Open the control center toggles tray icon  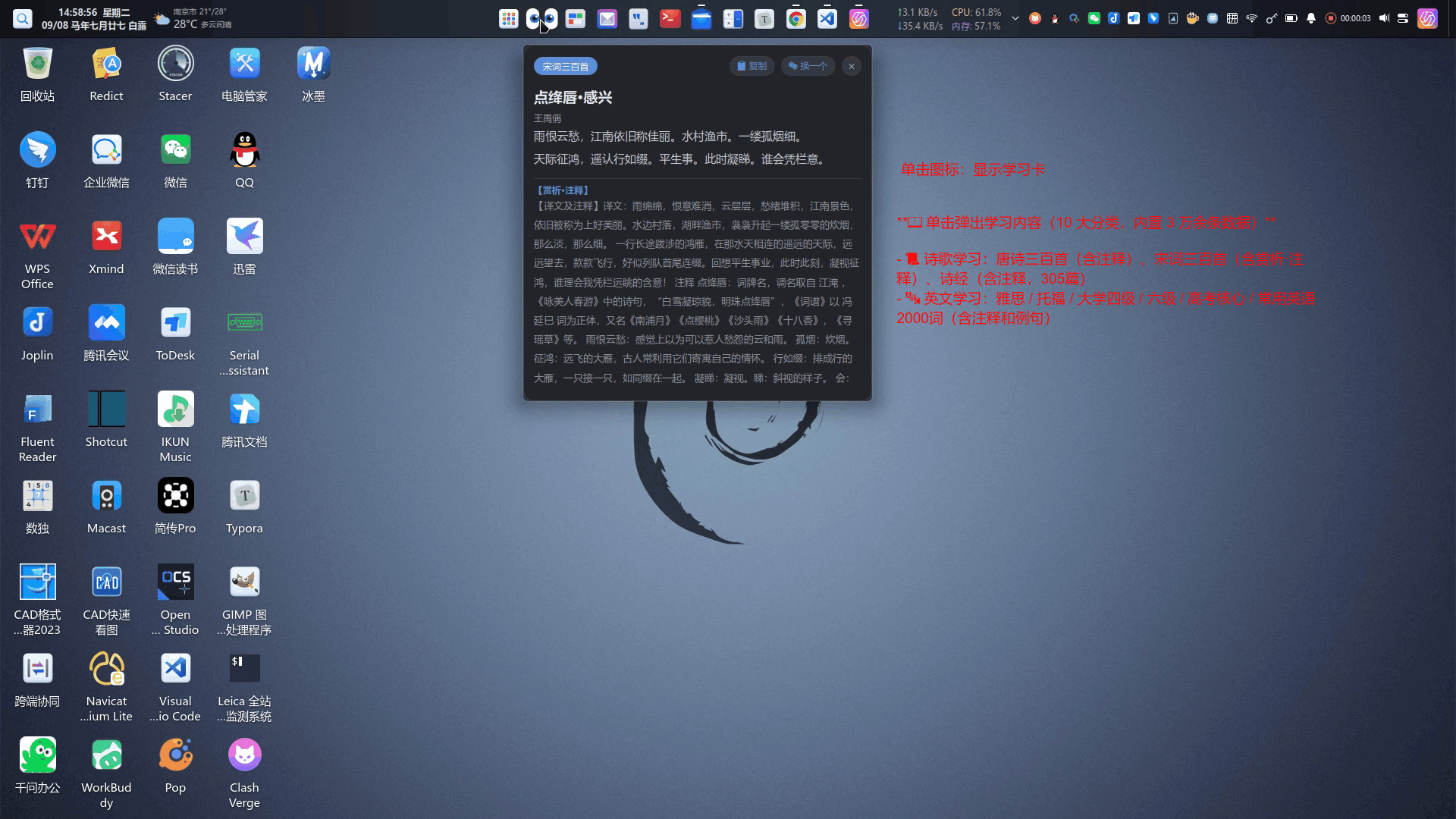[x=1403, y=18]
